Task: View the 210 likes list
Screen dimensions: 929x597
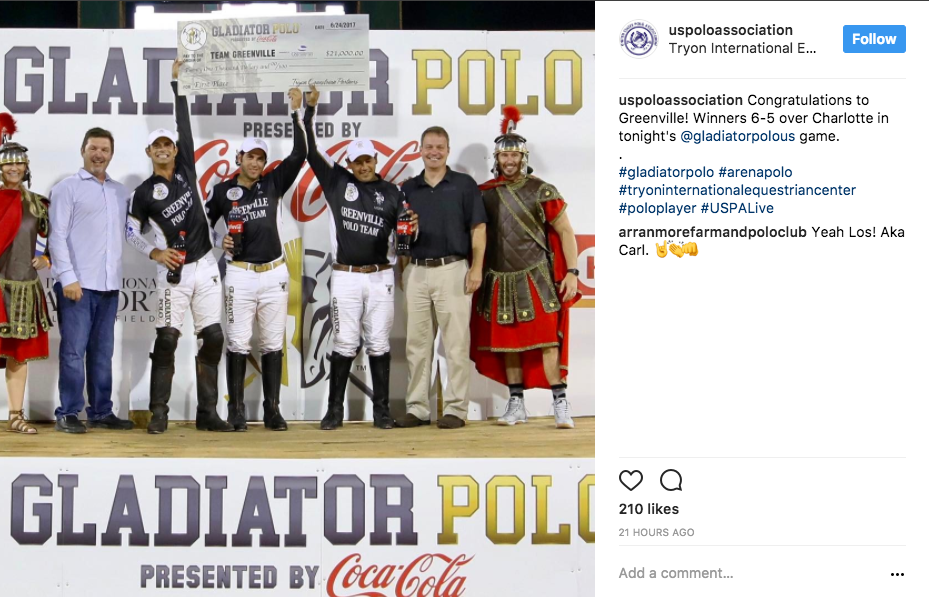Action: pos(648,509)
